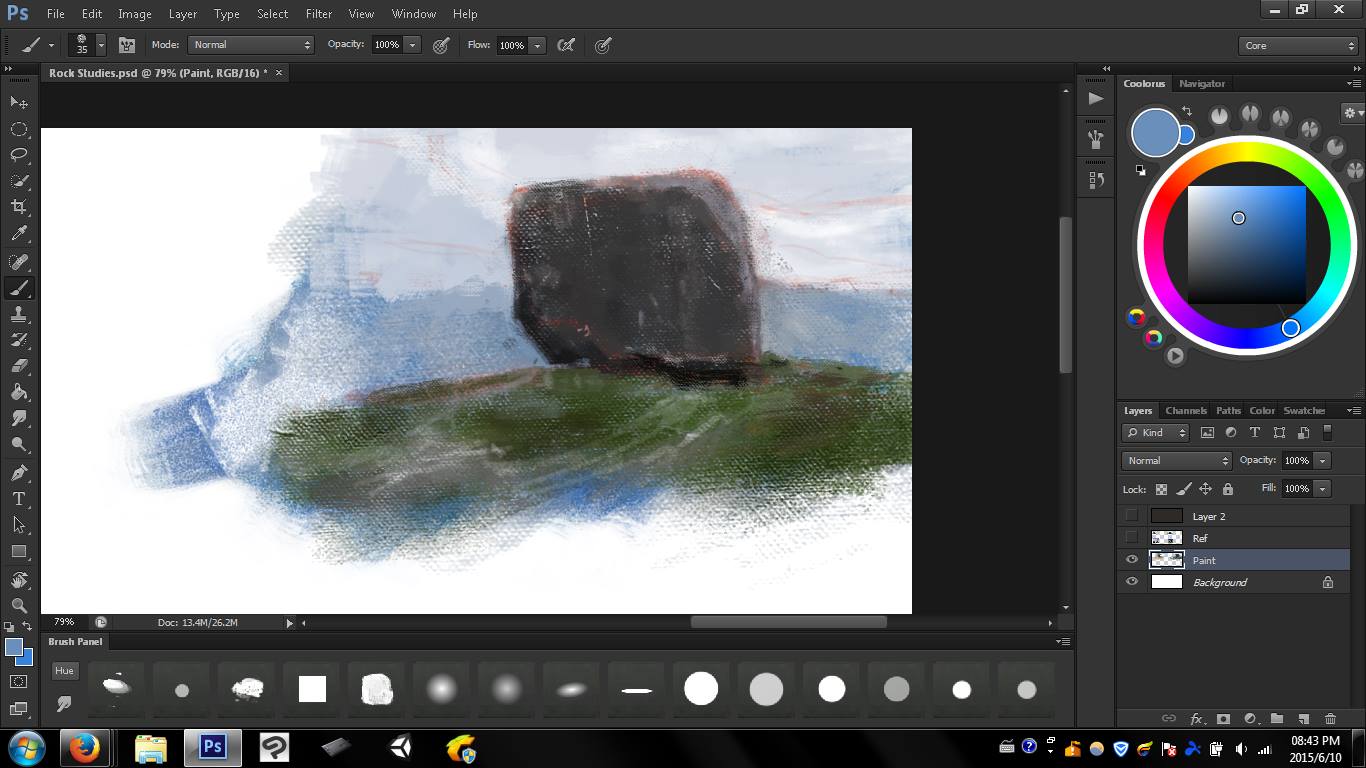Screen dimensions: 1366x768
Task: Switch to the Channels tab
Action: tap(1185, 411)
